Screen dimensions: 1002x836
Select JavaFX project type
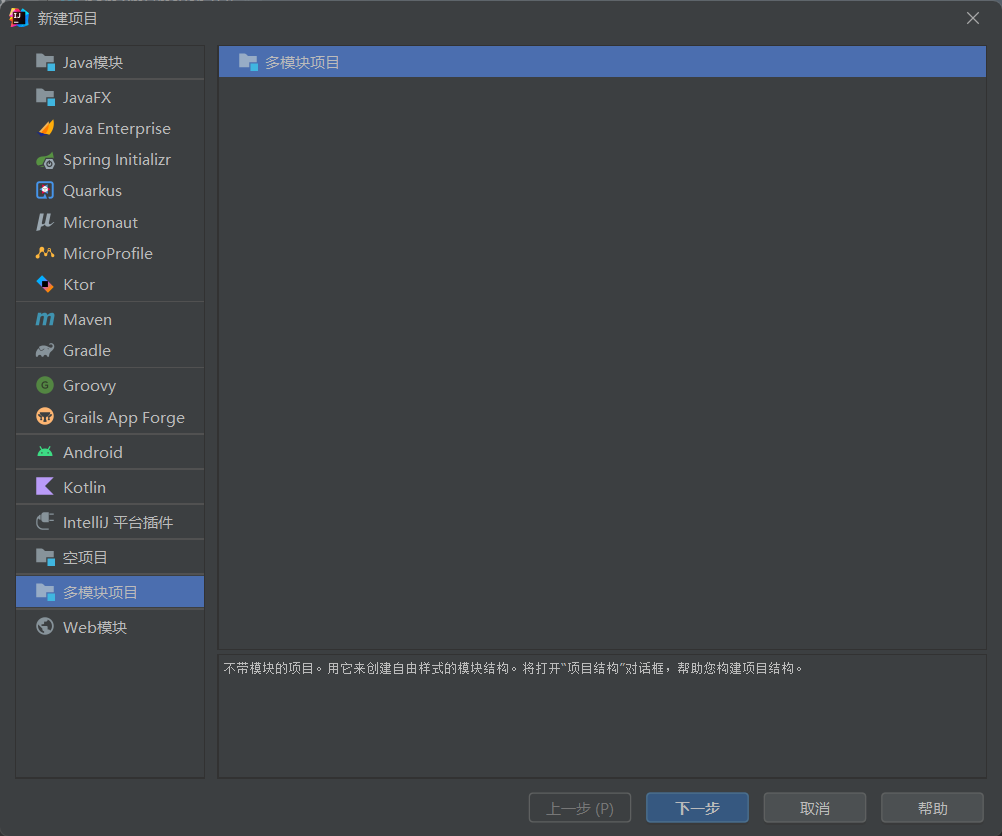click(110, 97)
